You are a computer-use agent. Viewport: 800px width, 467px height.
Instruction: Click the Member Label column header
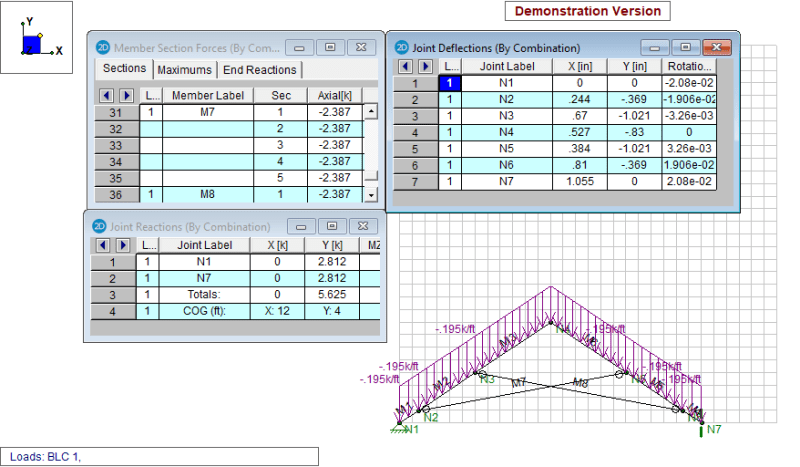pos(208,95)
